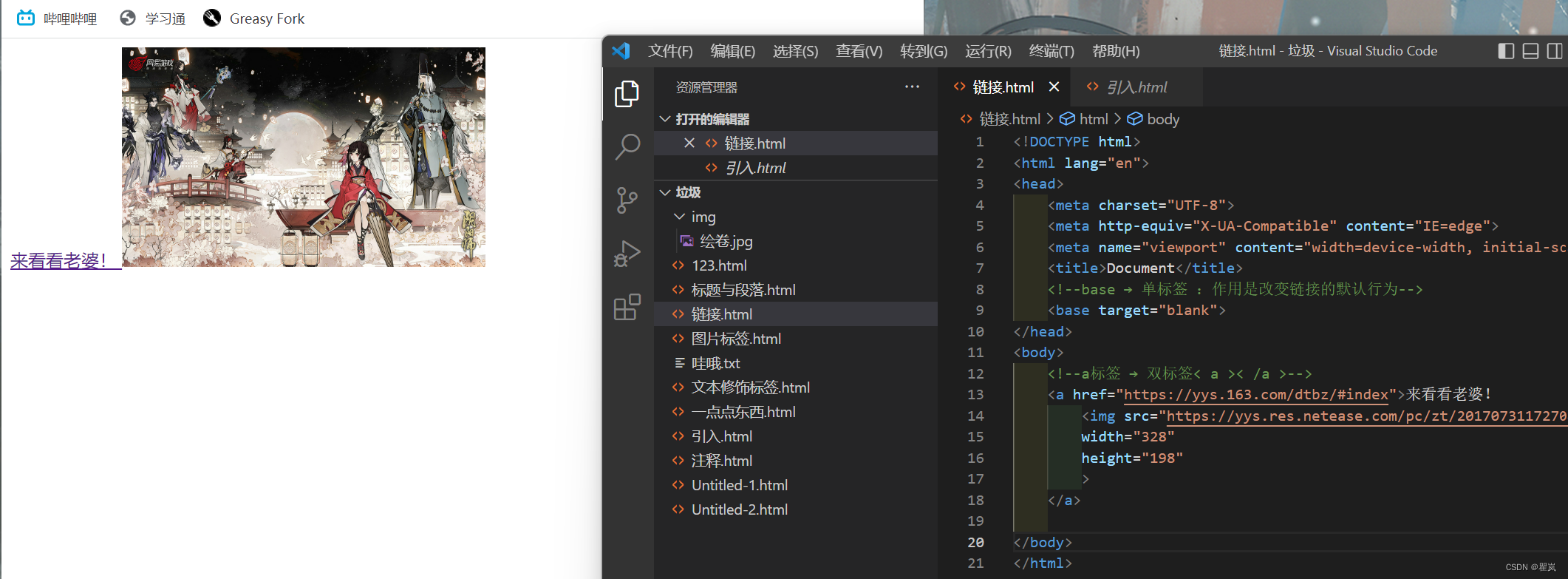Screen dimensions: 1568x579
Task: Open the 文件(F) menu
Action: (x=670, y=51)
